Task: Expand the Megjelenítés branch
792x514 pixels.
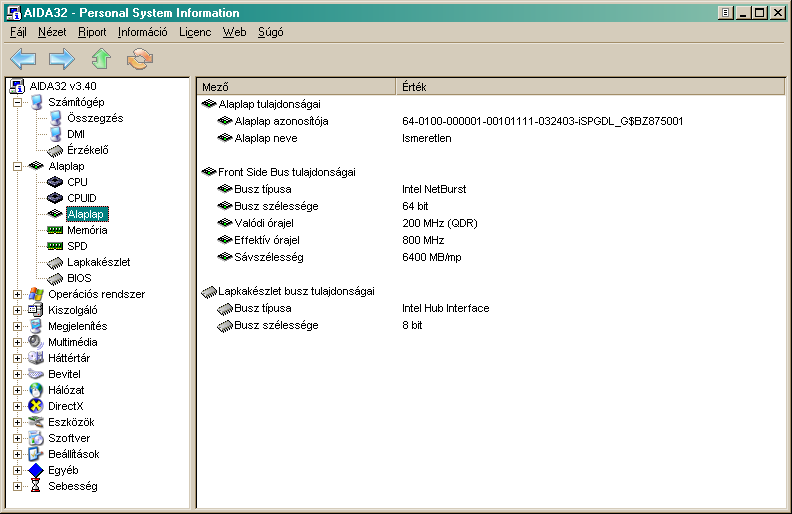Action: (x=17, y=326)
